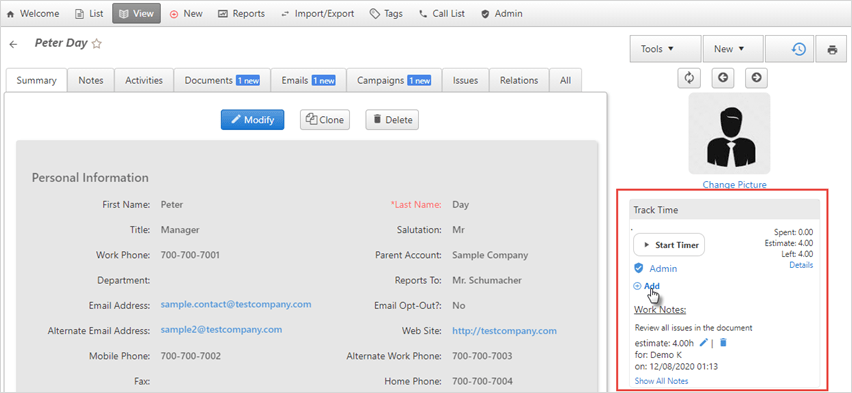The width and height of the screenshot is (852, 393).
Task: Click the mobile phone 700-700-7002
Action: (191, 356)
